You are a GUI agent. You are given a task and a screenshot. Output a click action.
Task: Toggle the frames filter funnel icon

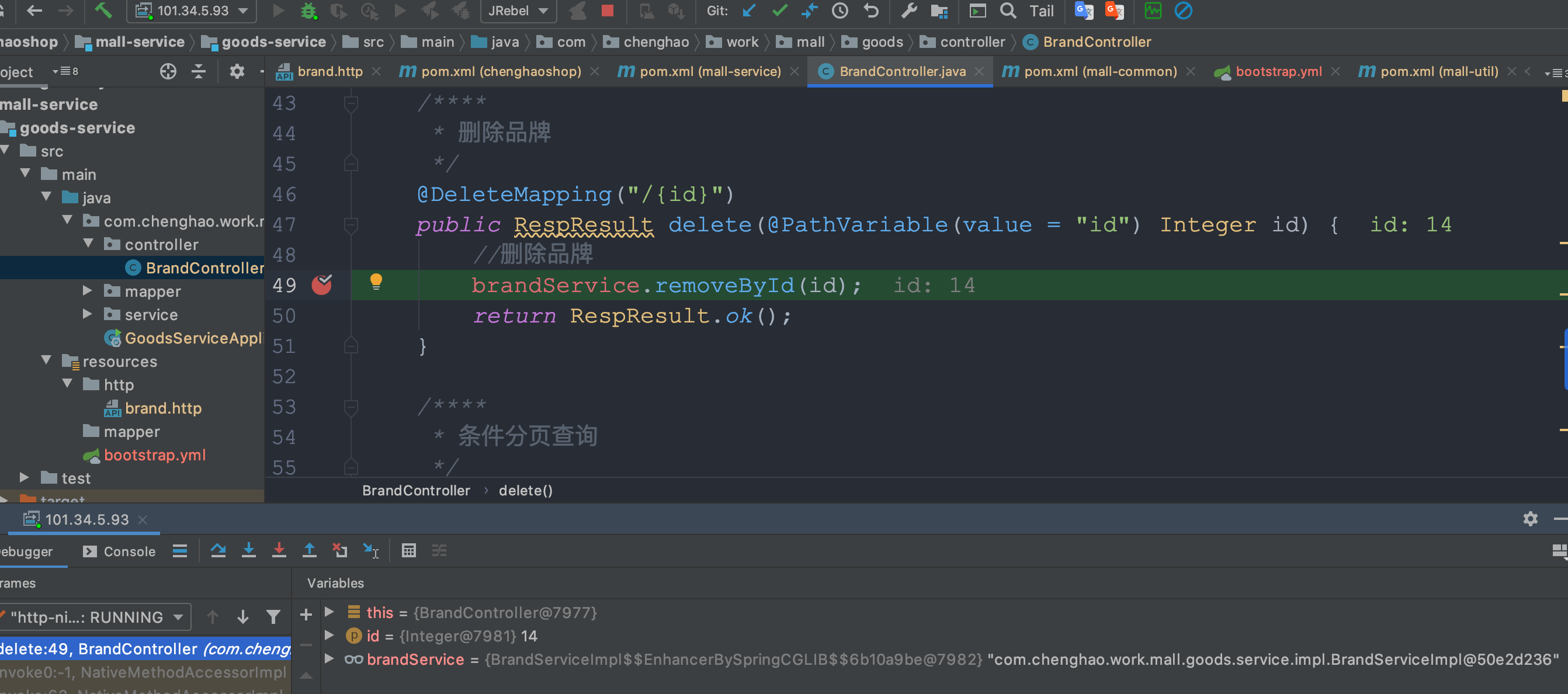tap(273, 617)
